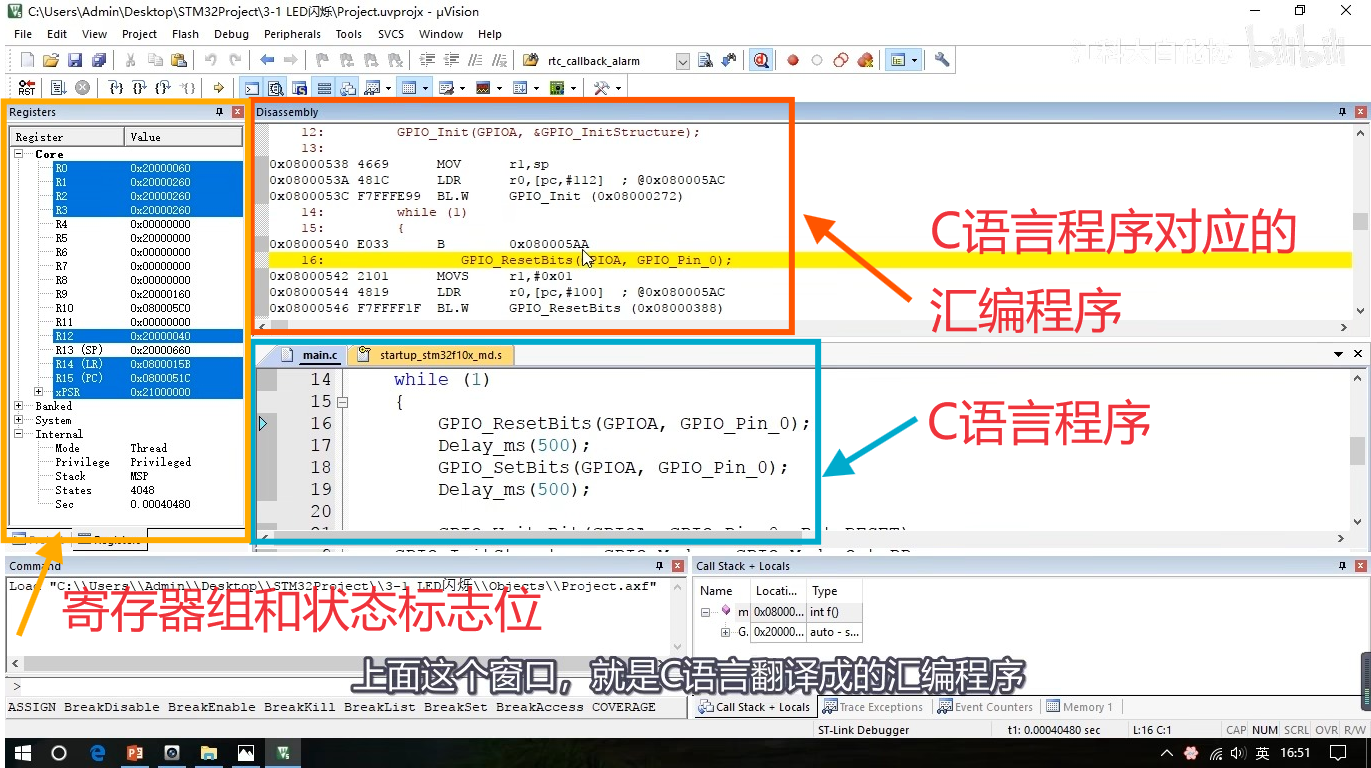Click the Step Out icon
Screen dimensions: 1371x768
point(164,88)
